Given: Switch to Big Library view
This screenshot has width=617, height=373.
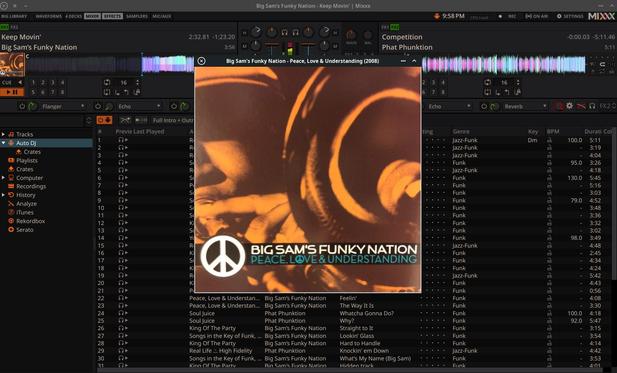Looking at the screenshot, I should coord(14,16).
